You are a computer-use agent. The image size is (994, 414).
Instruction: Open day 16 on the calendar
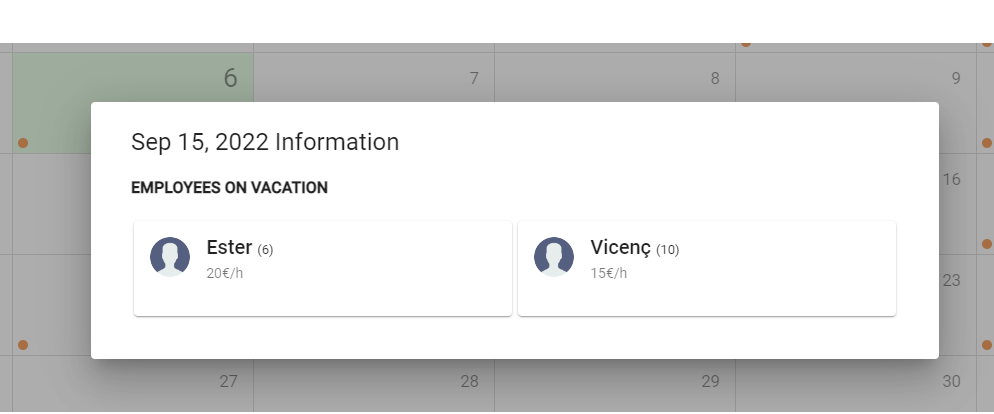(957, 204)
